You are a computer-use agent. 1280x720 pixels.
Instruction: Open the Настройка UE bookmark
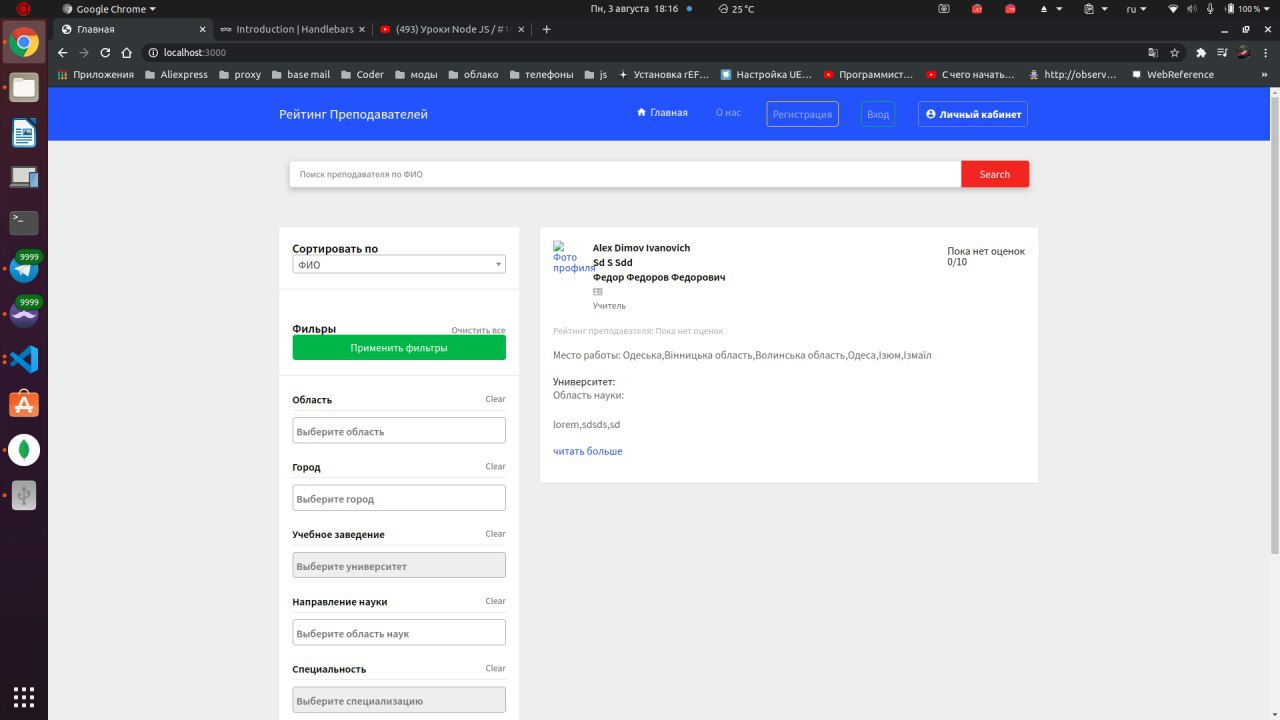766,74
